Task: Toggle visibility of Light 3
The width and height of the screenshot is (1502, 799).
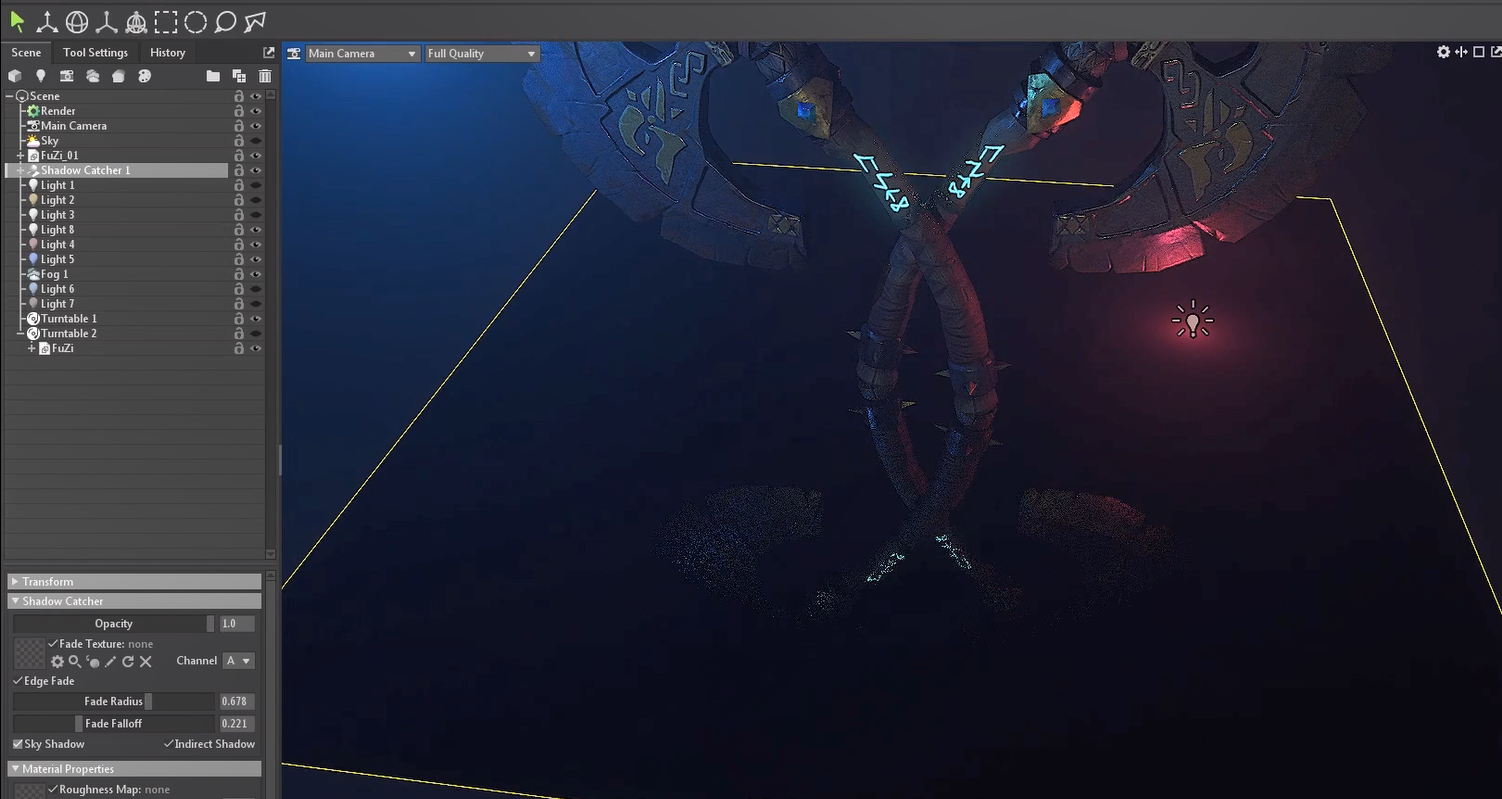Action: pos(256,215)
